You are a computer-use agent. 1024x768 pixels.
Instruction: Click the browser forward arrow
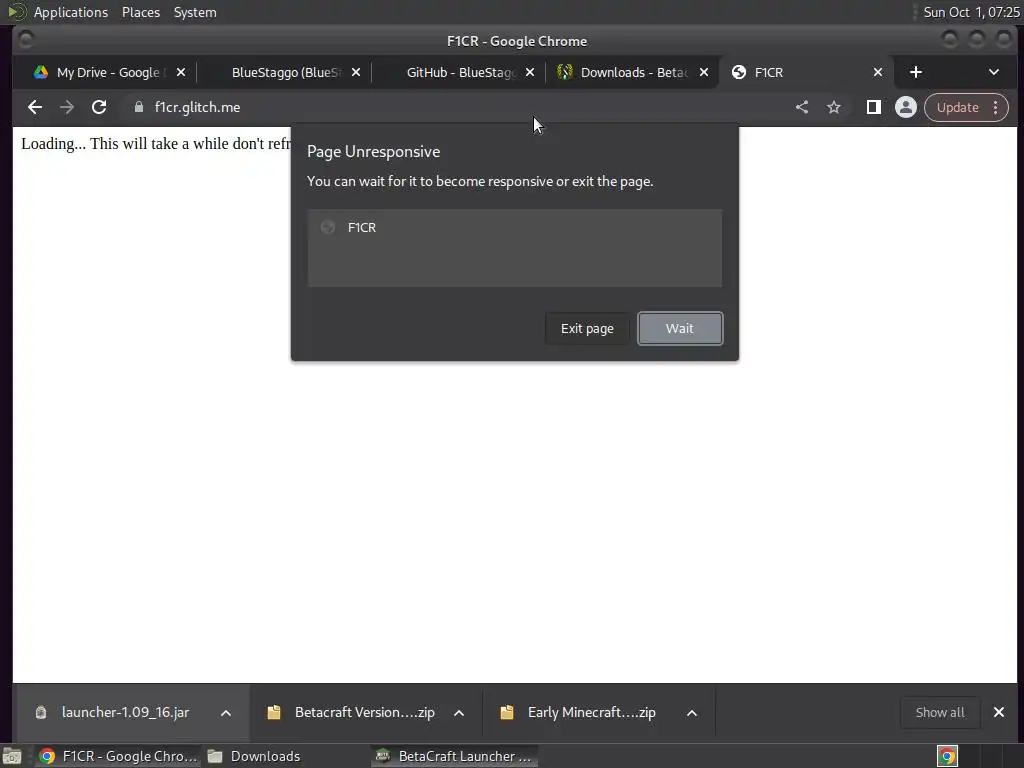(67, 107)
